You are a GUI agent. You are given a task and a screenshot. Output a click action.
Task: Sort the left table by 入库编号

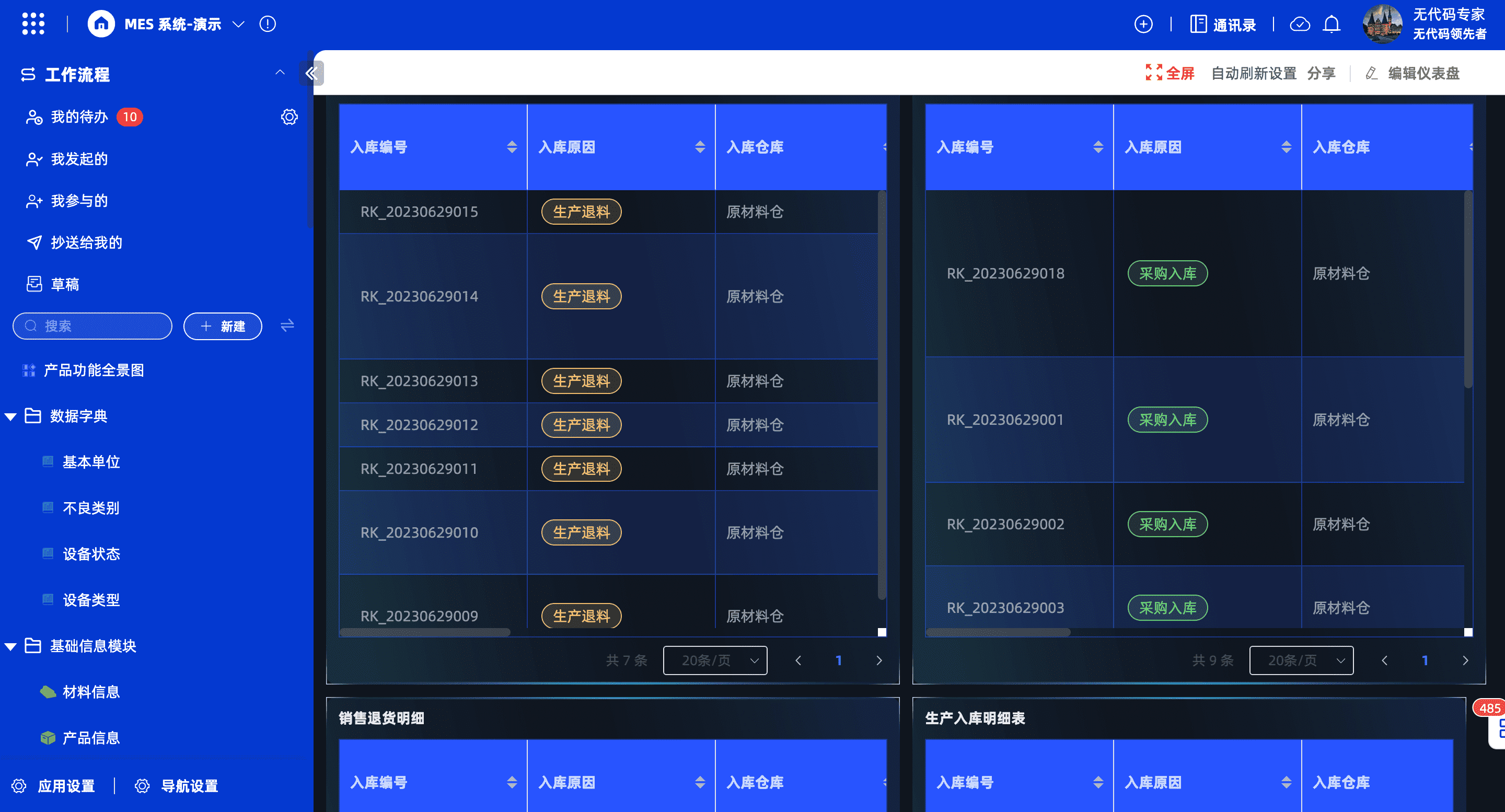coord(512,147)
